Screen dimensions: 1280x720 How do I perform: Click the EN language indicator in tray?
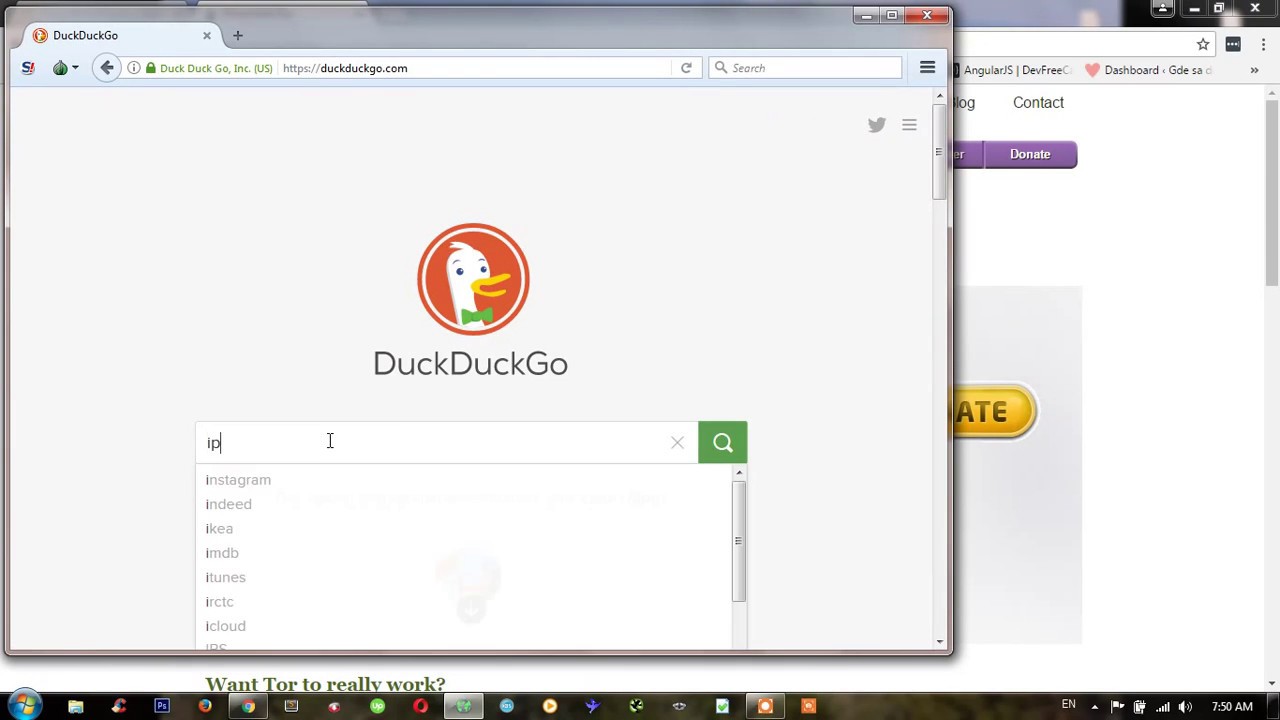point(1069,706)
